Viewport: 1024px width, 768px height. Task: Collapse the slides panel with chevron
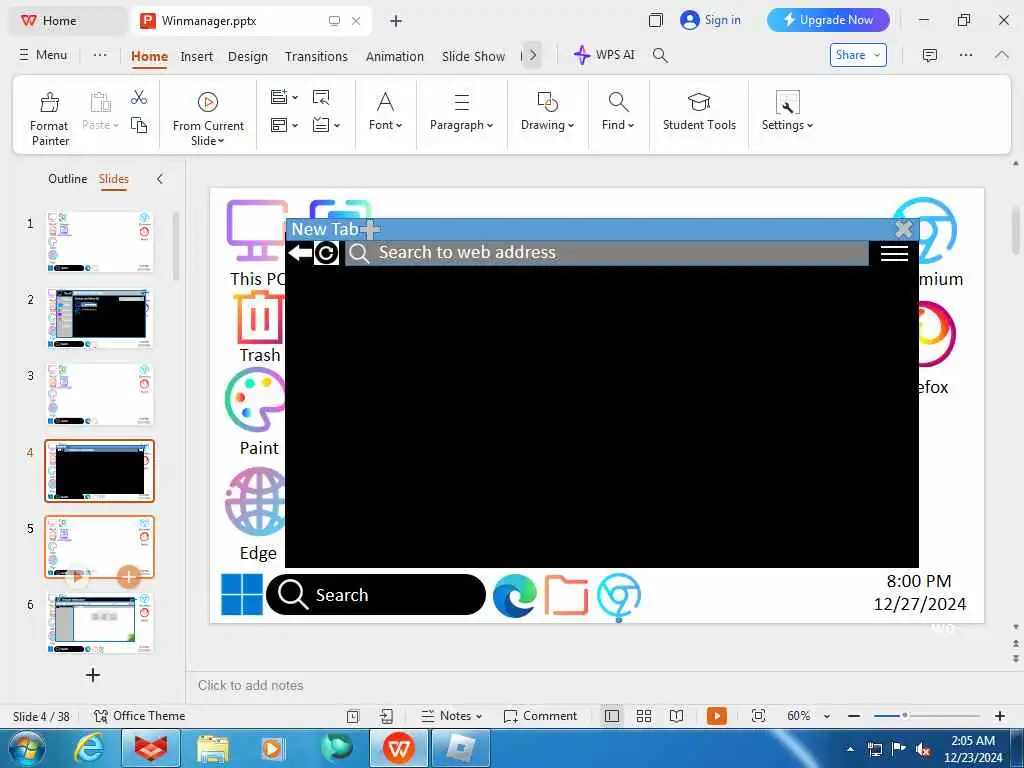(160, 179)
